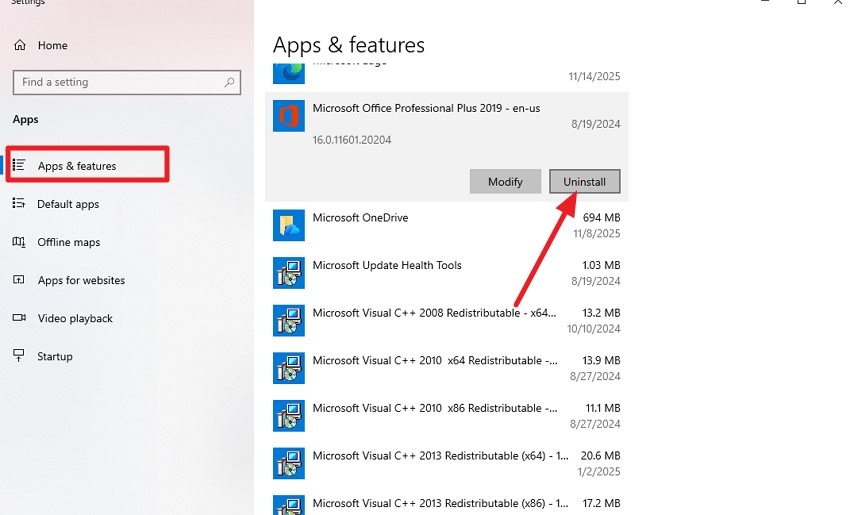The height and width of the screenshot is (515, 850).
Task: Click the 10/10/2024 install date
Action: click(594, 329)
